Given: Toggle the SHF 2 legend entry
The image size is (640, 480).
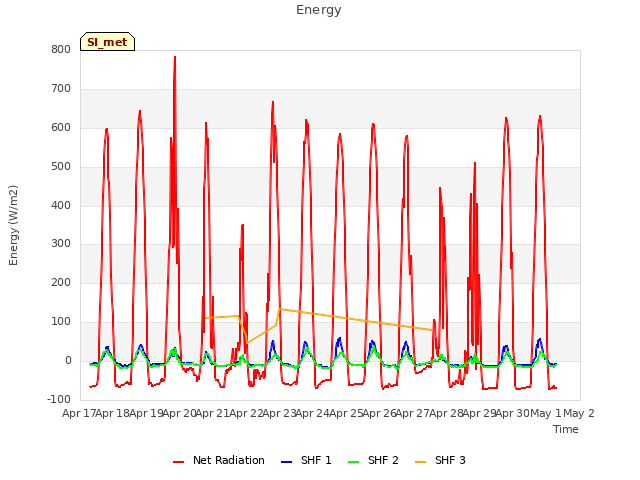Looking at the screenshot, I should click(x=373, y=460).
